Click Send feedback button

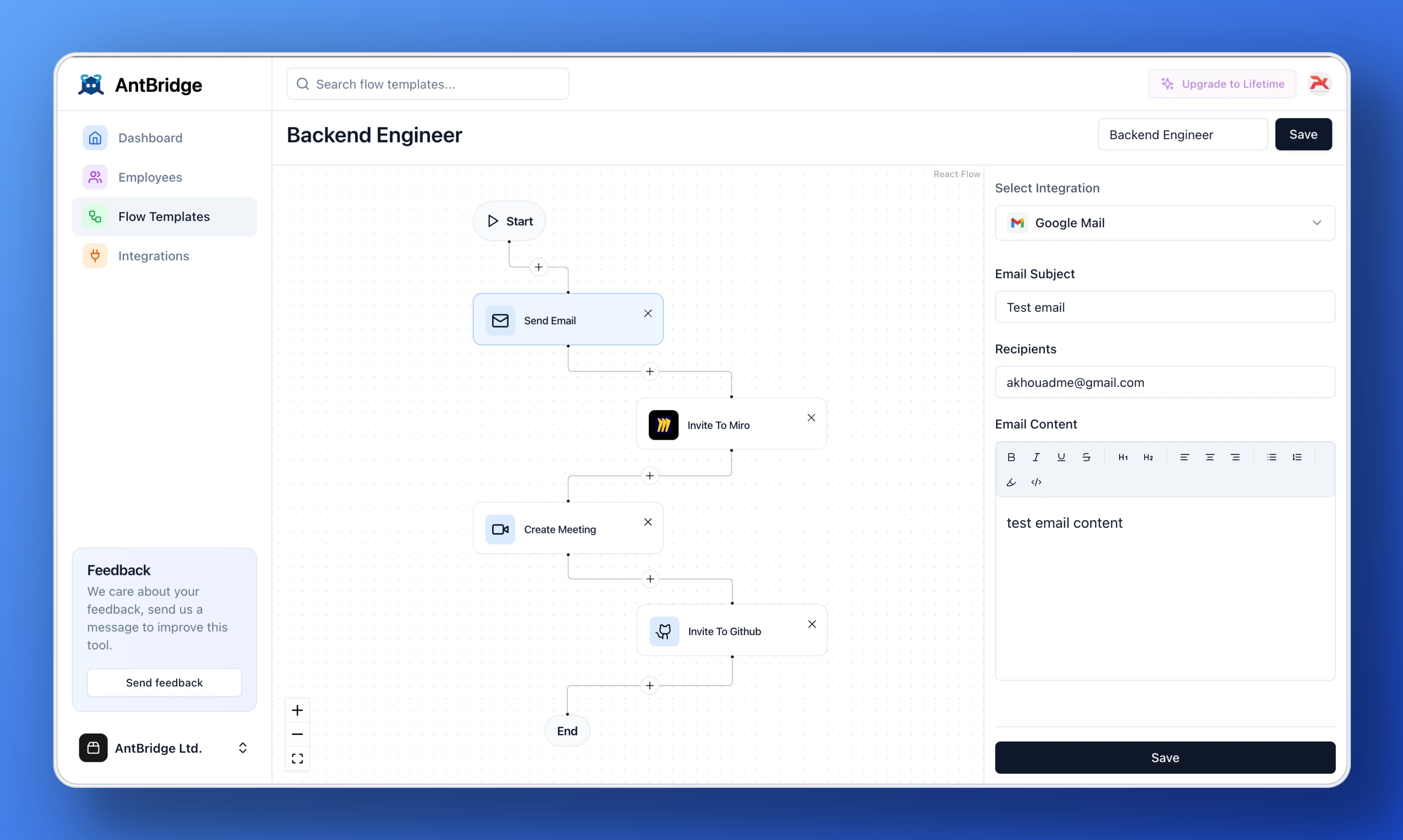click(x=164, y=683)
